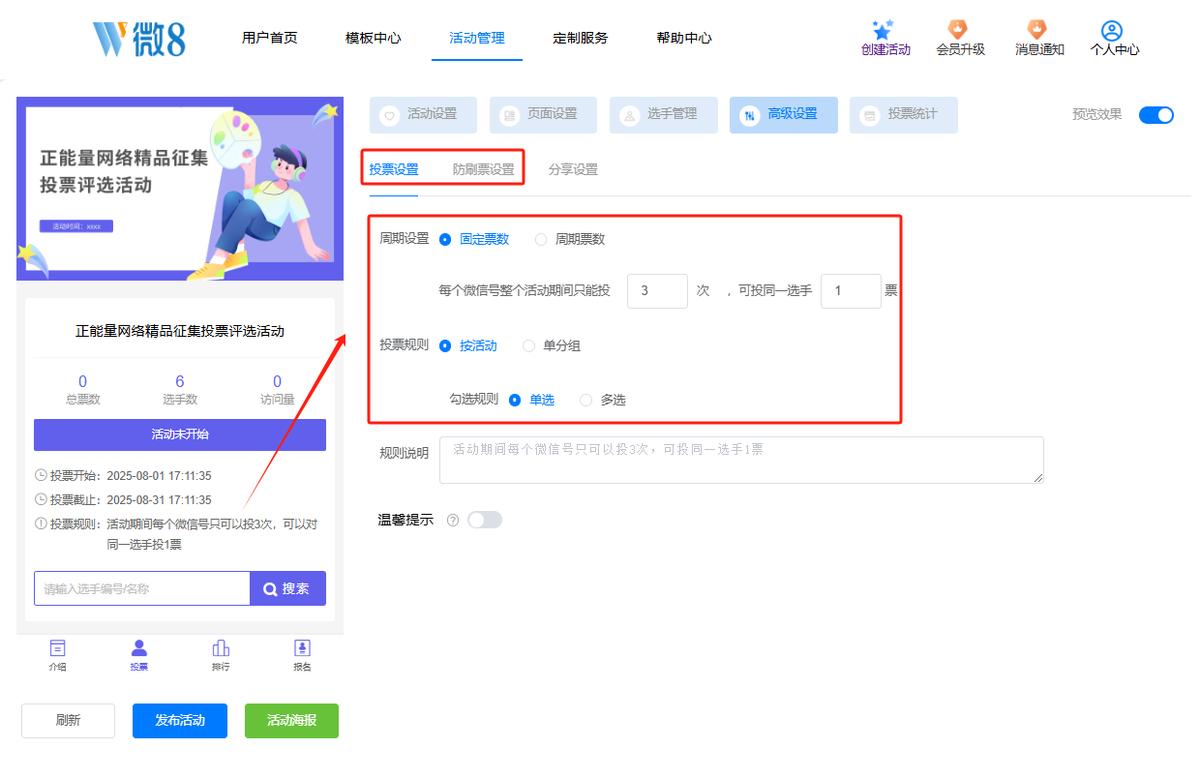Click the 选手管理 settings tab

pyautogui.click(x=664, y=115)
